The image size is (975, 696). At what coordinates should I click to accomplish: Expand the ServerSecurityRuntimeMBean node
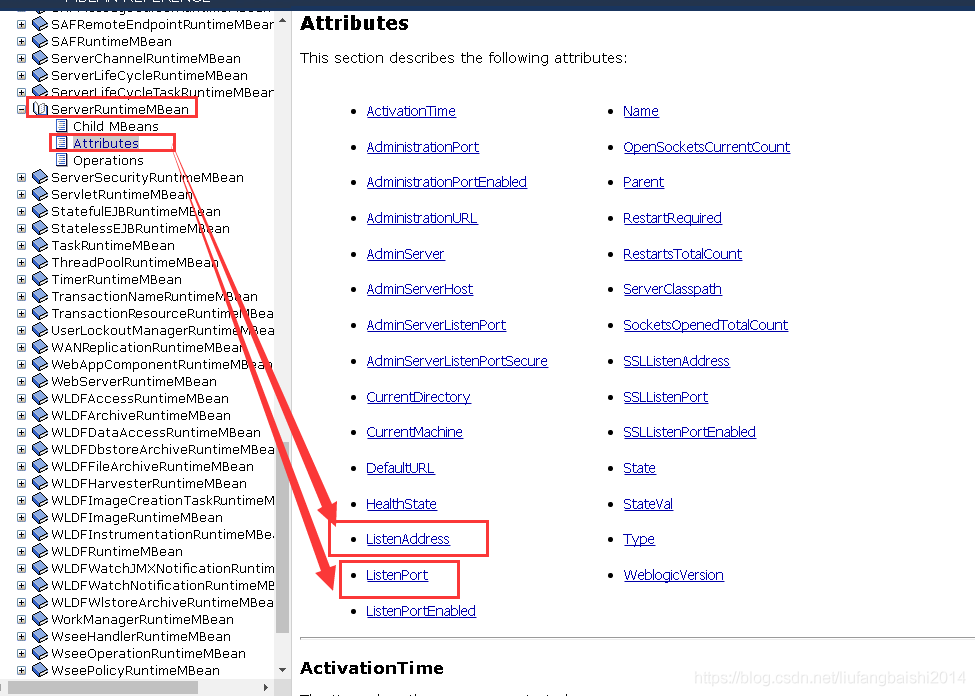coord(21,177)
